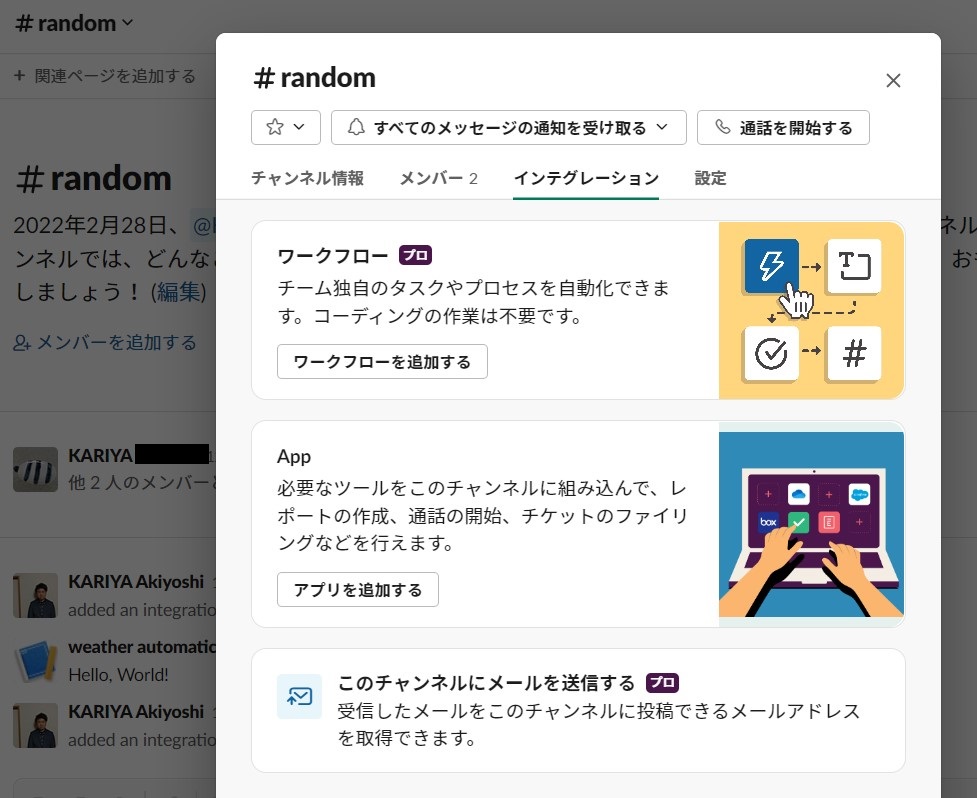The width and height of the screenshot is (977, 798).
Task: Click the text box tile in workflow illustration
Action: pos(854,266)
